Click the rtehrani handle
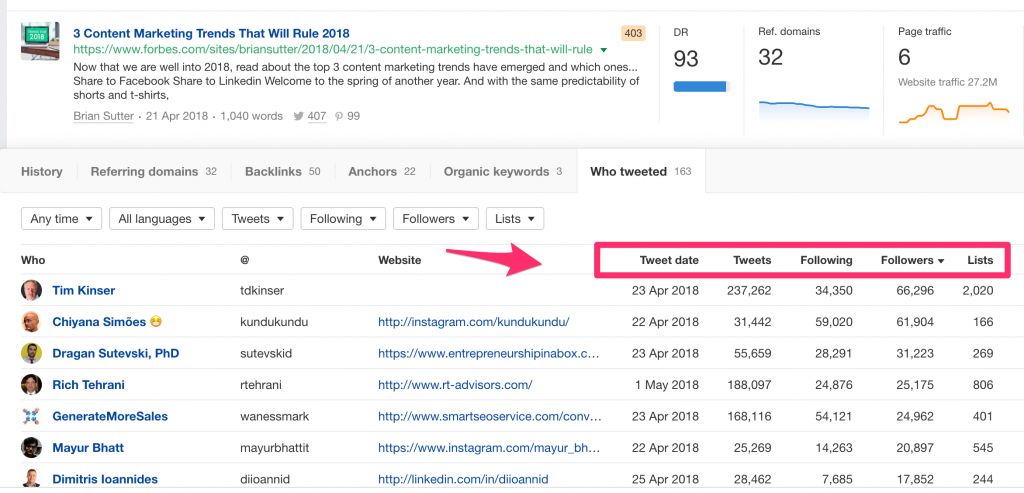The width and height of the screenshot is (1024, 493). (259, 385)
